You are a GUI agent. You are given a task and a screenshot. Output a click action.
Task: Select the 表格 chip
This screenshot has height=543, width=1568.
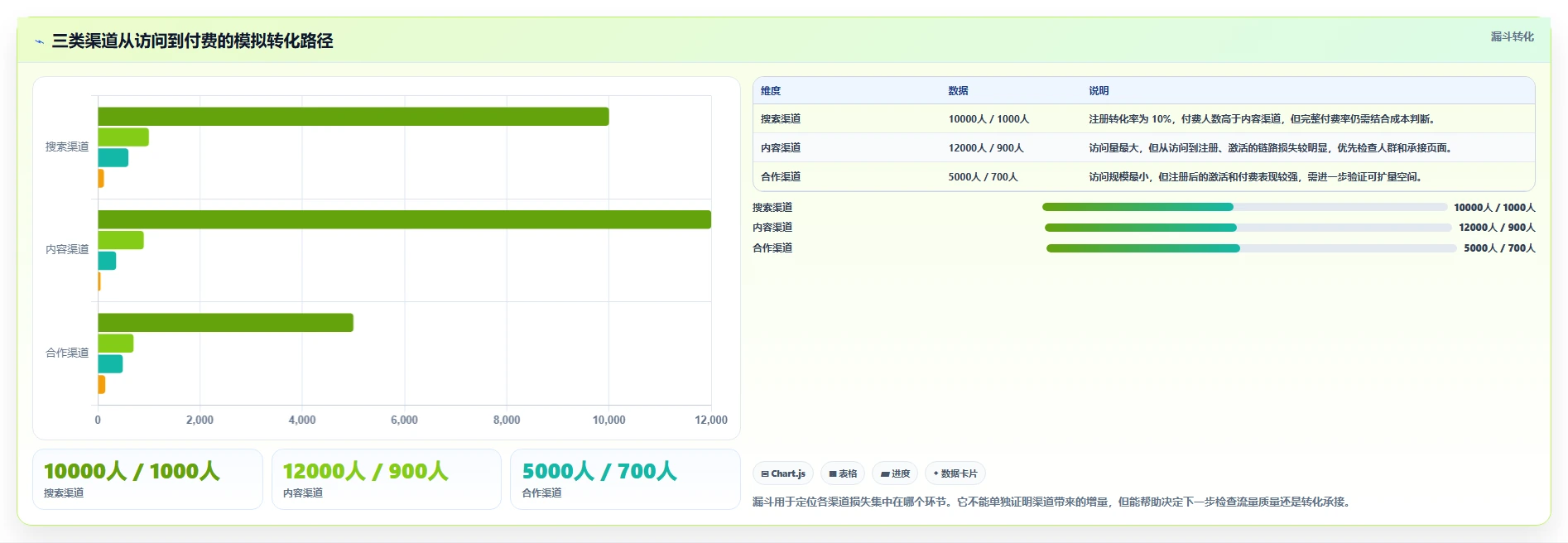[843, 473]
